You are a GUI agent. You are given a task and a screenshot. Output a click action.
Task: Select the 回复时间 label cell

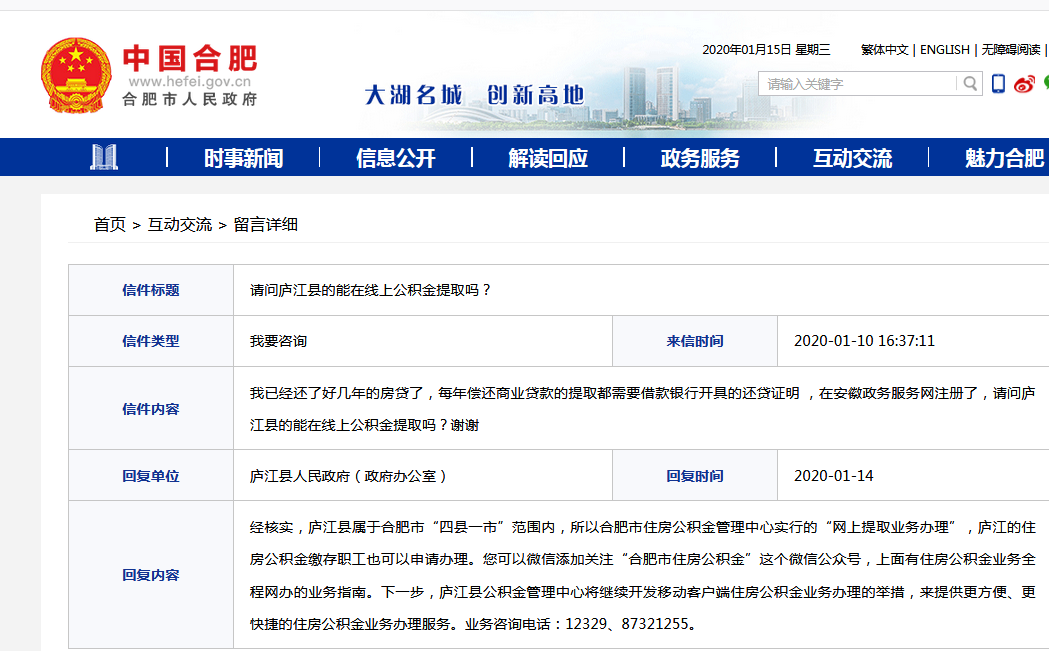695,476
